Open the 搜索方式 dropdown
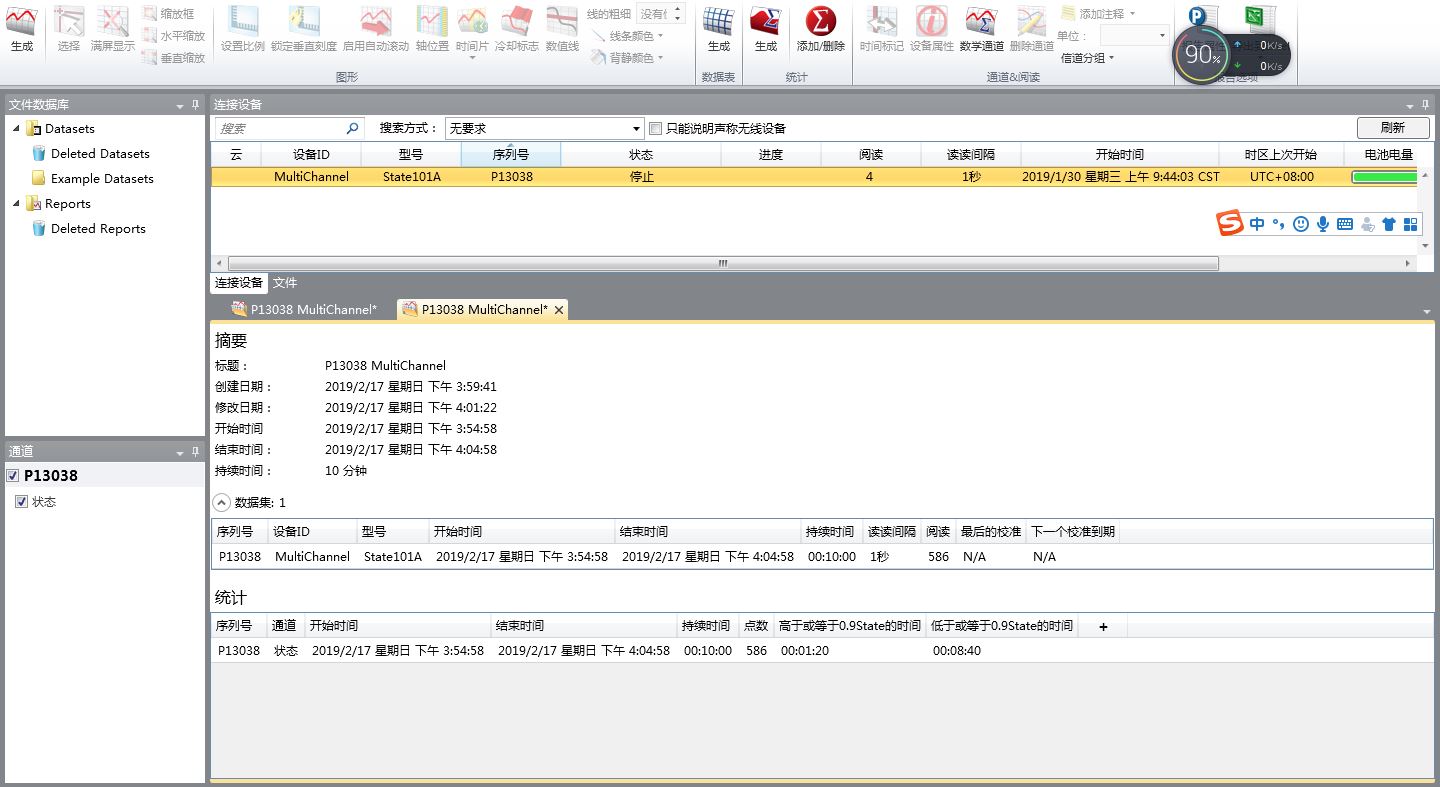The height and width of the screenshot is (787, 1440). point(637,129)
